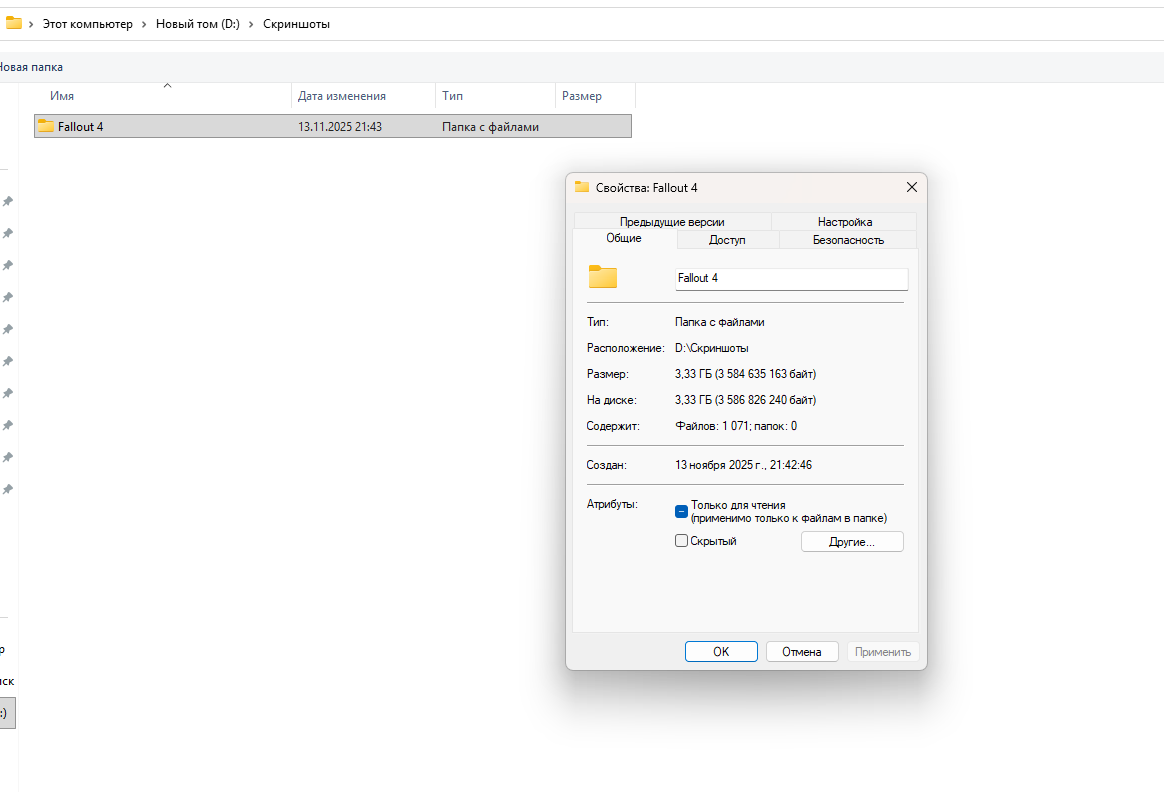Viewport: 1164px width, 792px height.
Task: Go to Новый том (D:) in breadcrumb
Action: pos(197,24)
